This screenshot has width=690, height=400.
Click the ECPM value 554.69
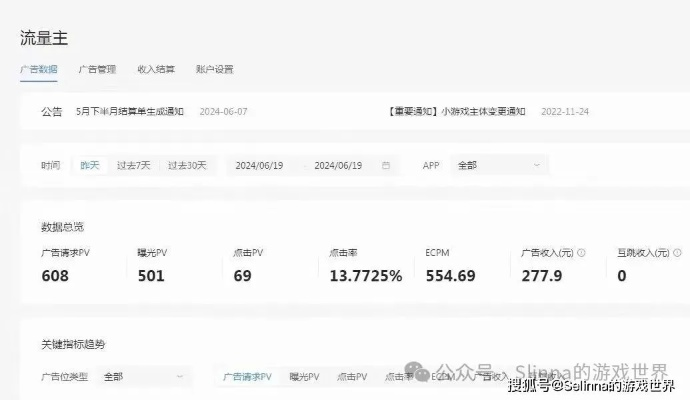pyautogui.click(x=451, y=276)
